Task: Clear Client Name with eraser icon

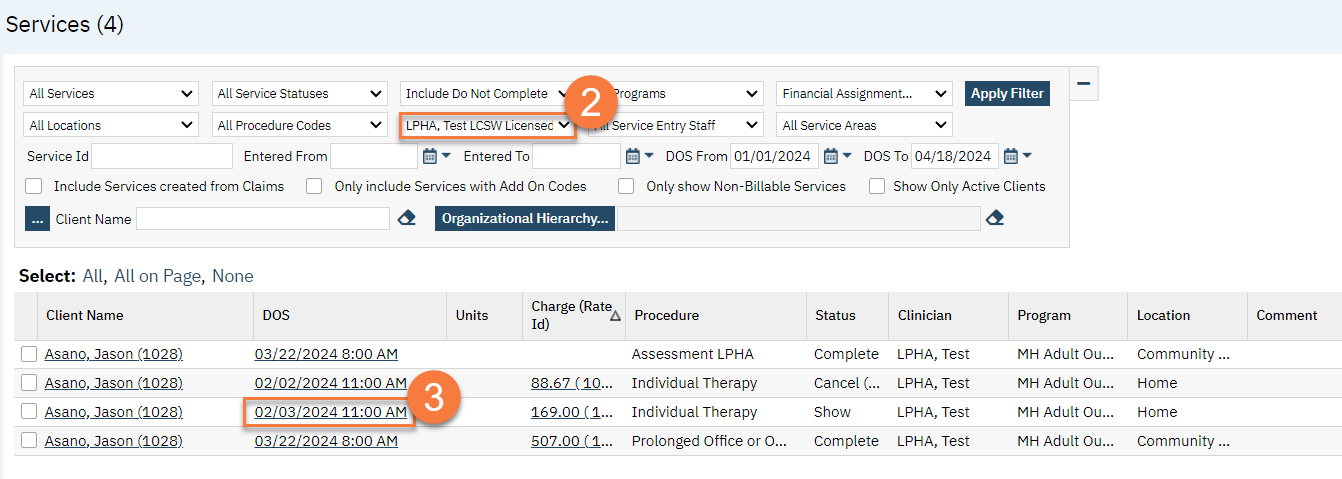Action: pos(406,219)
